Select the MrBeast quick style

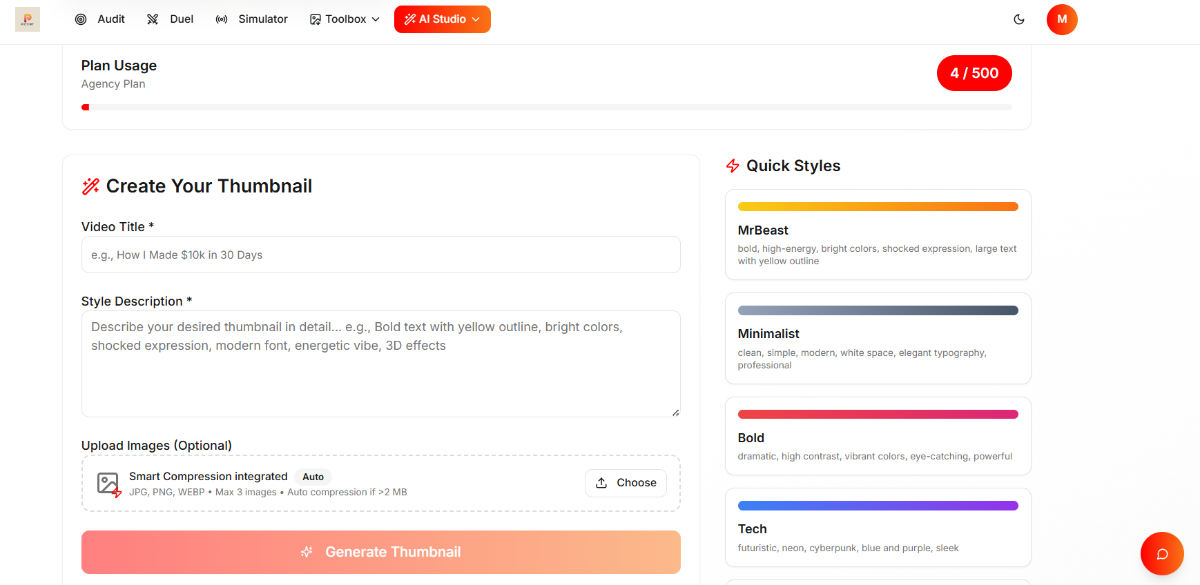point(877,235)
